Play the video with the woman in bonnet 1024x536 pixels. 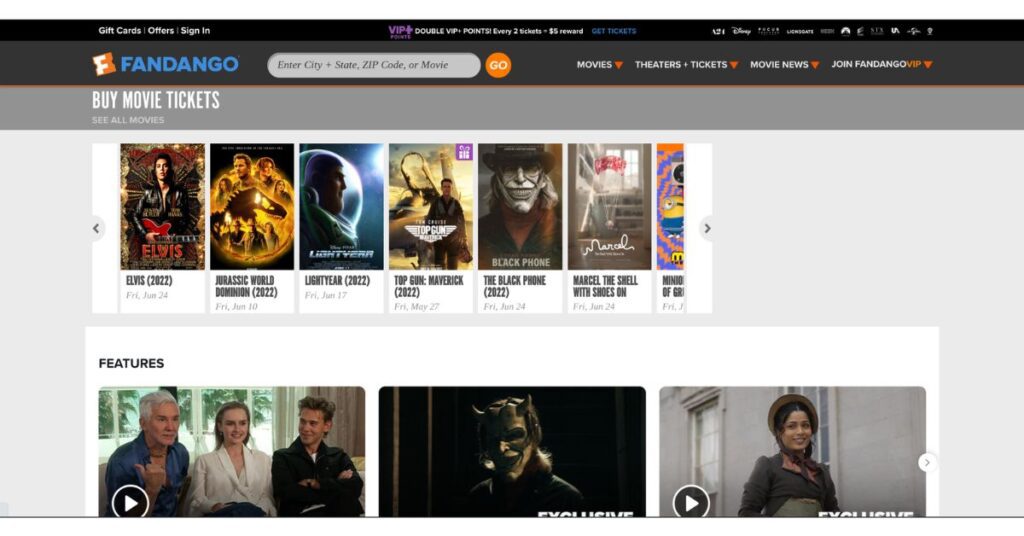coord(691,503)
